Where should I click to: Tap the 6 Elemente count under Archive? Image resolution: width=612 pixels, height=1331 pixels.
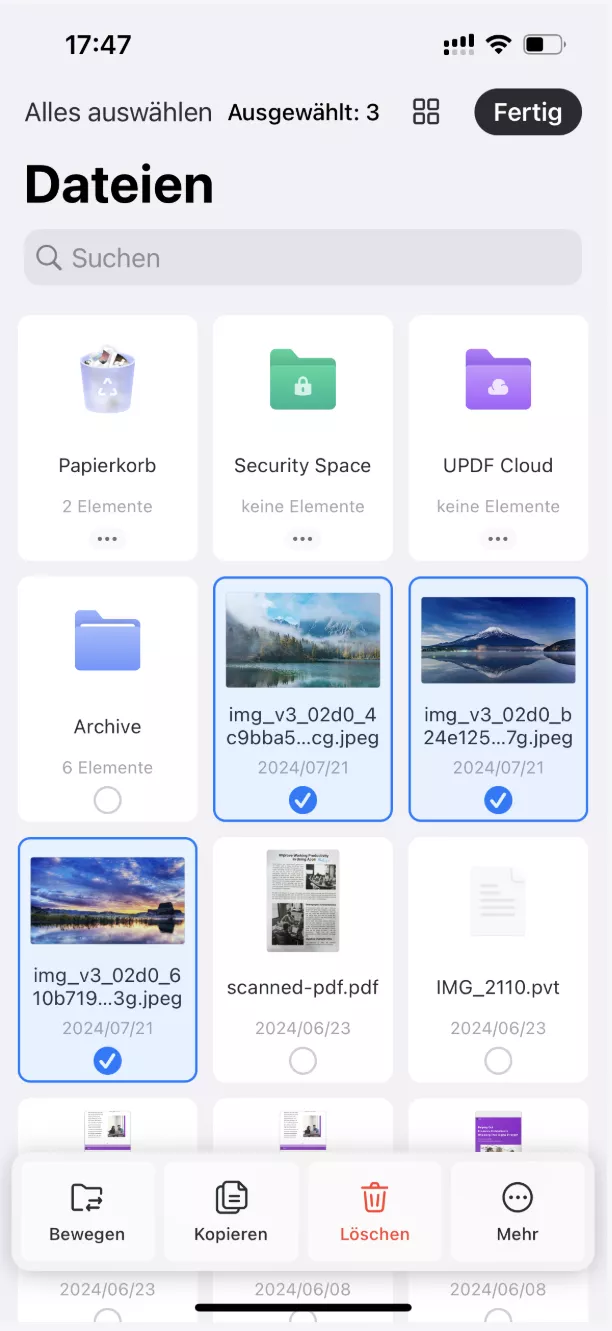click(107, 767)
